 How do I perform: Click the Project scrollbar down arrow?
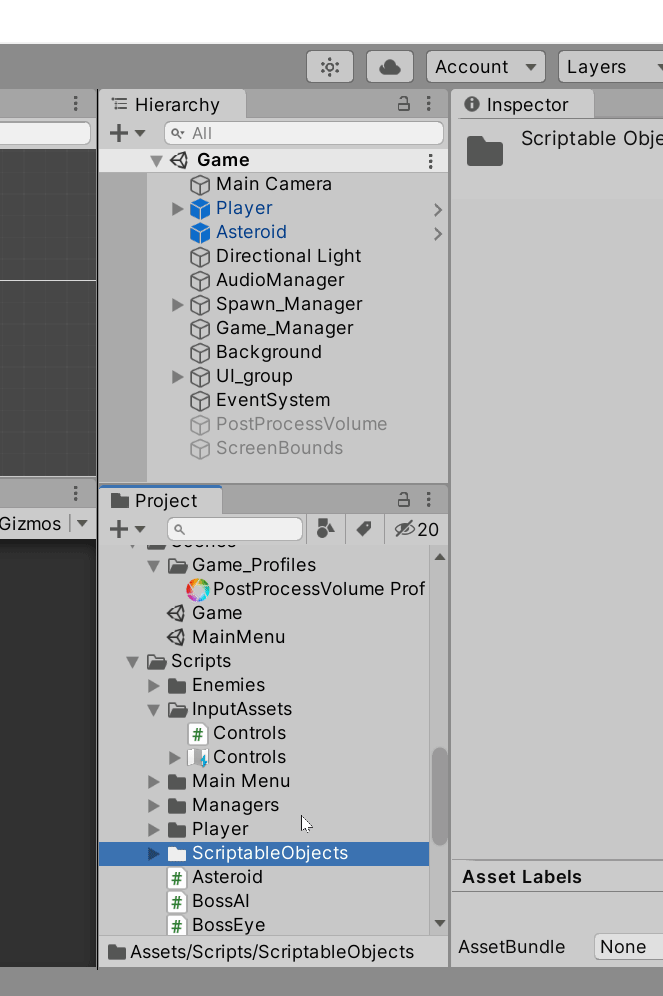(x=439, y=924)
